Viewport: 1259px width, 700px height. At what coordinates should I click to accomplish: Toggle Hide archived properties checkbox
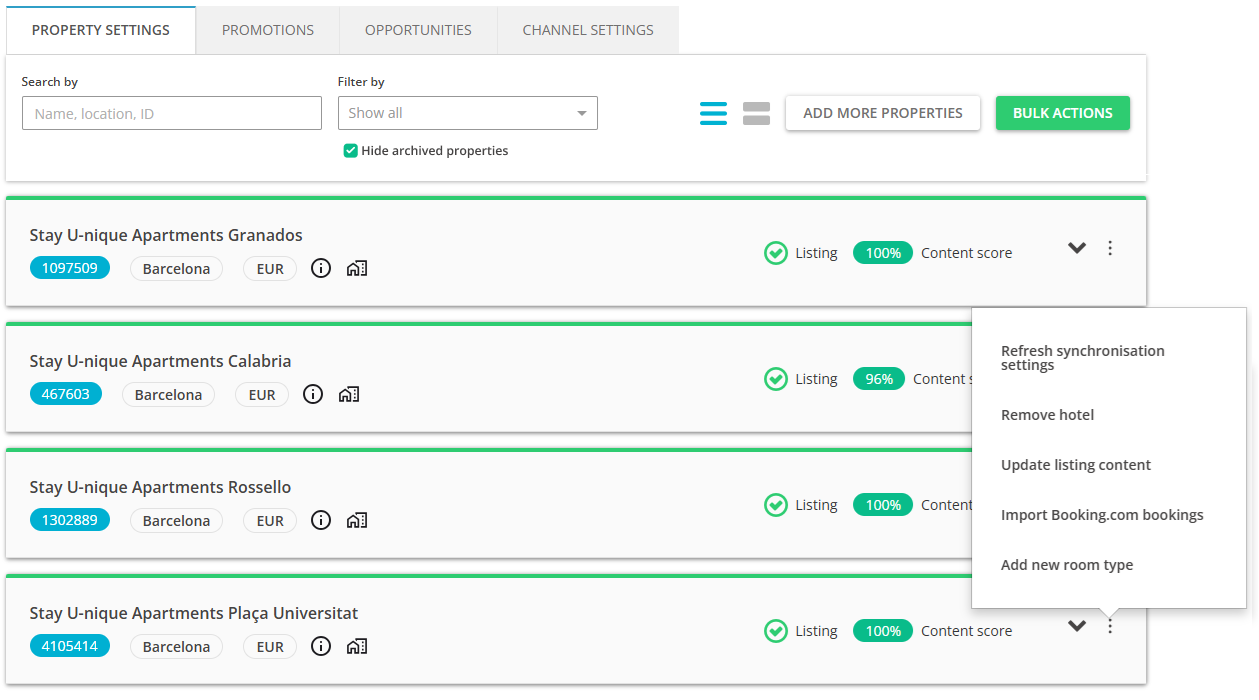(x=350, y=151)
